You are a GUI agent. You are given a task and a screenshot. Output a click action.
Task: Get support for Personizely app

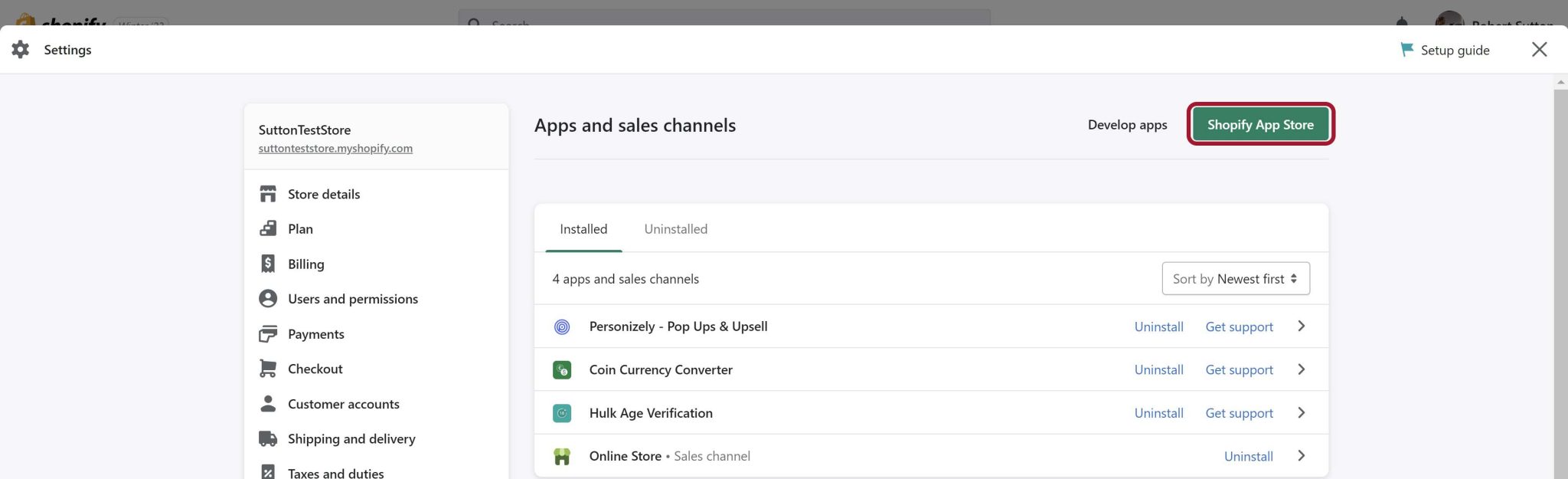[1239, 326]
